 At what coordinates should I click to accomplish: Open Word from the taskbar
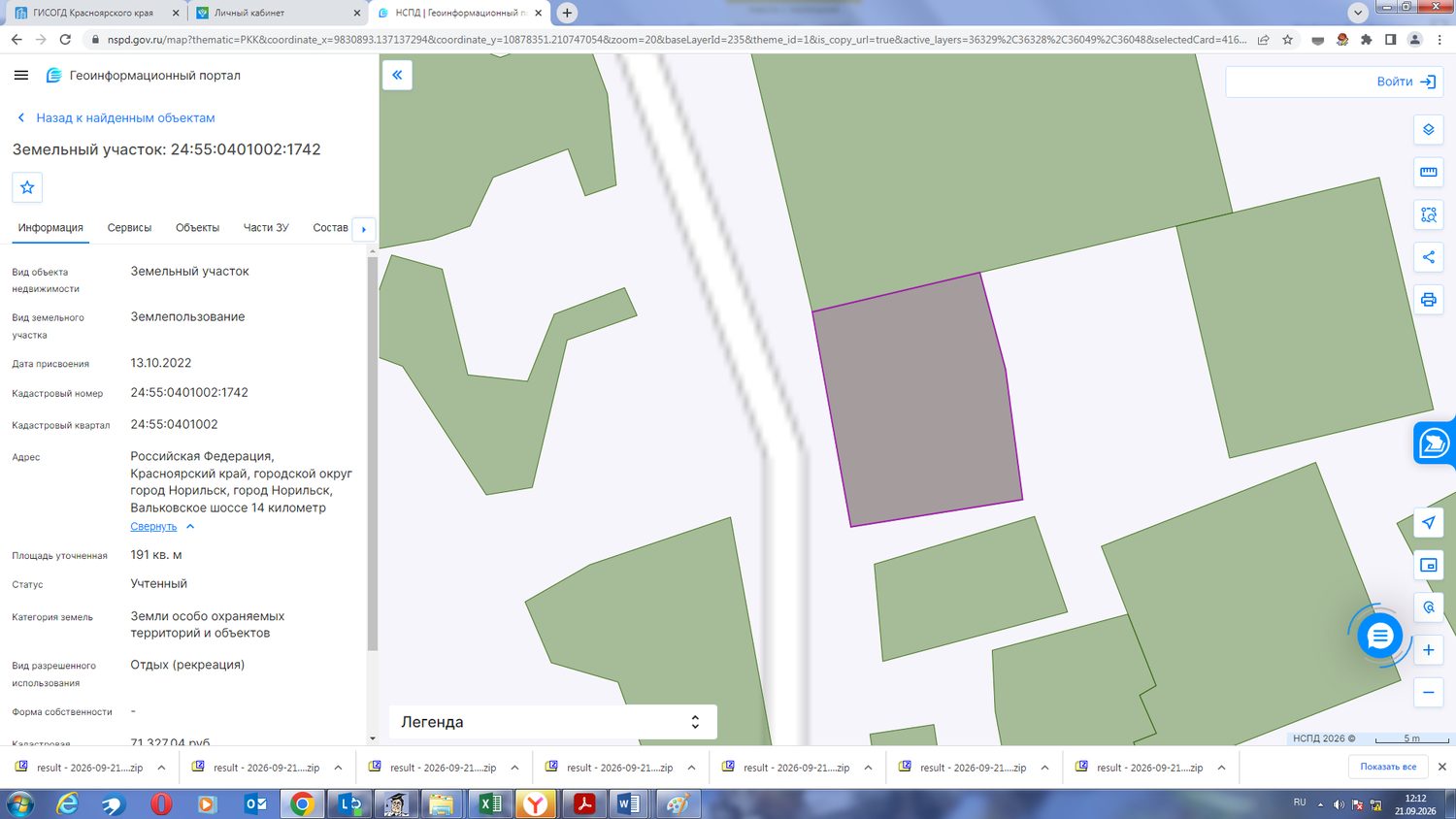[x=629, y=803]
